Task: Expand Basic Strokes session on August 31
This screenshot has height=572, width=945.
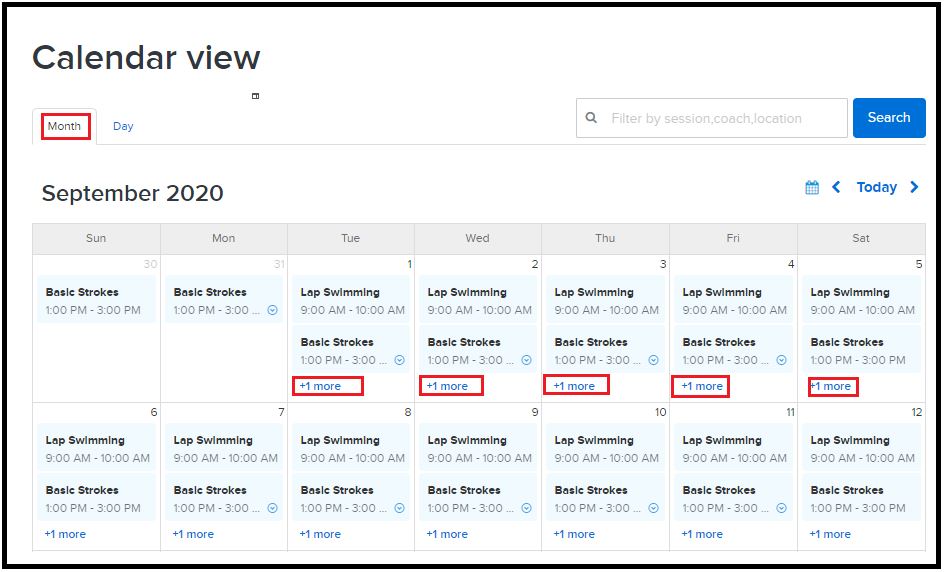Action: tap(272, 310)
